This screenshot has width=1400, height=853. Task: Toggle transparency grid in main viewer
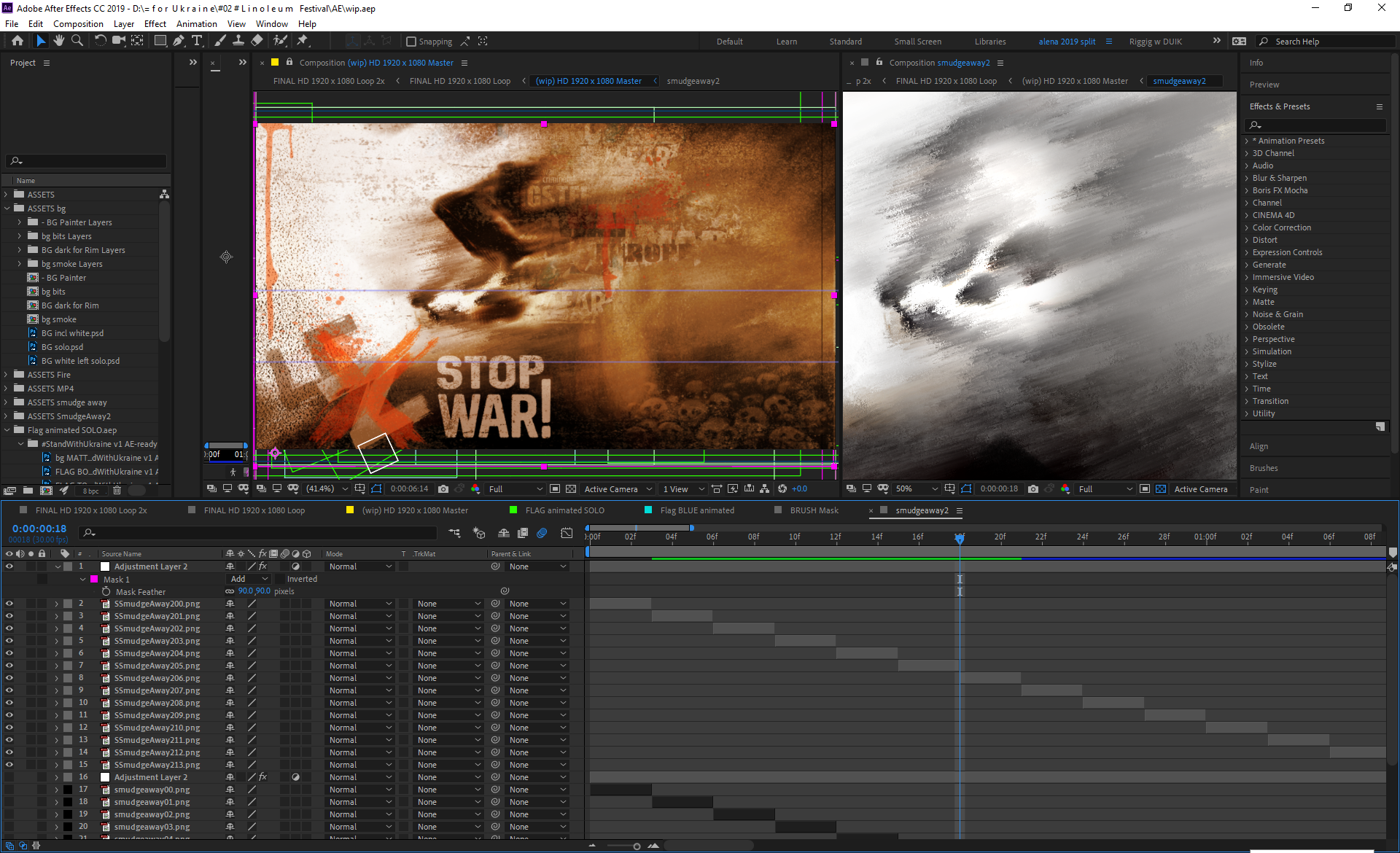tap(571, 489)
